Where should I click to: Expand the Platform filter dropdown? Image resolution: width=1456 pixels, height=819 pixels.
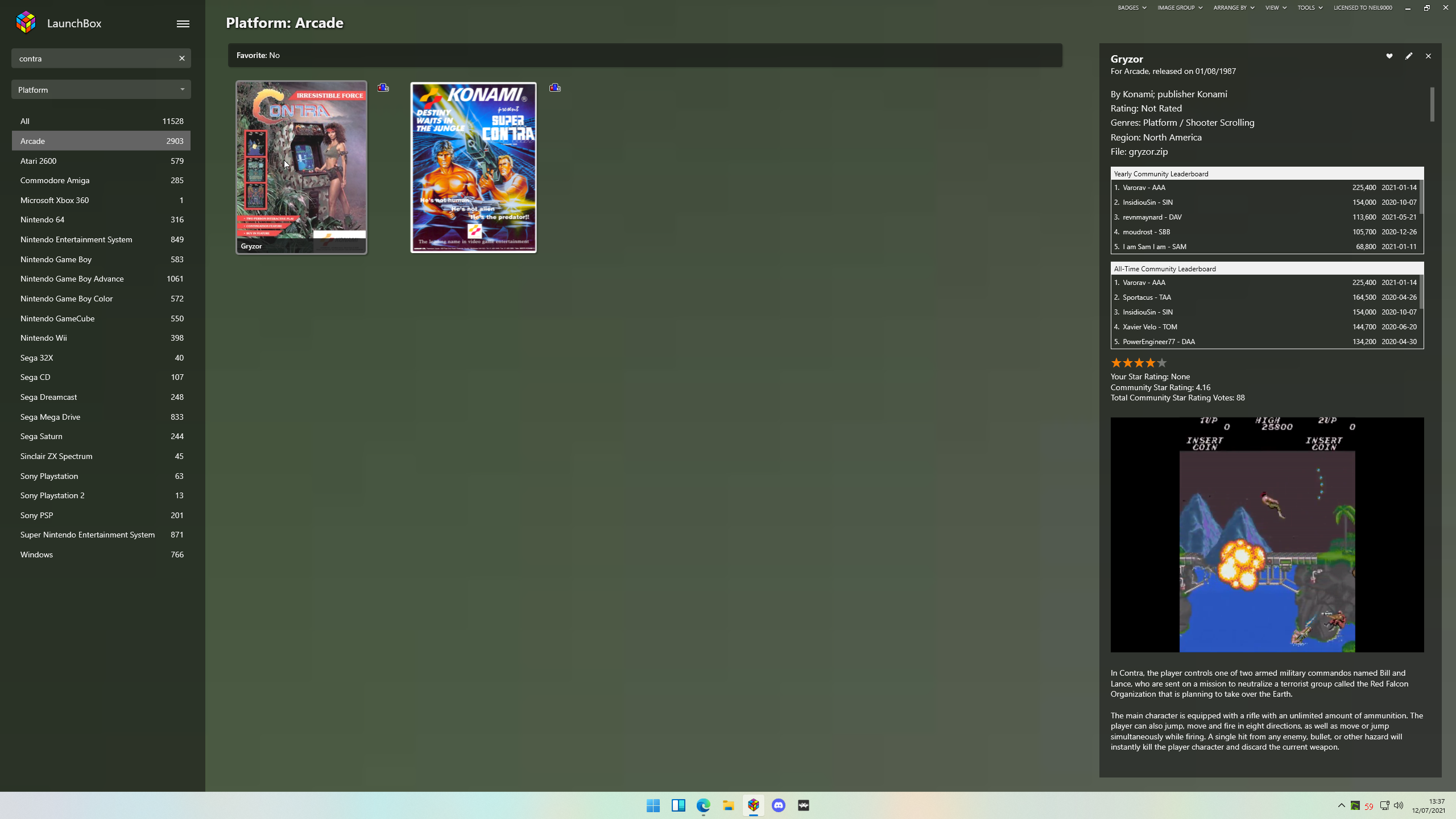tap(101, 90)
